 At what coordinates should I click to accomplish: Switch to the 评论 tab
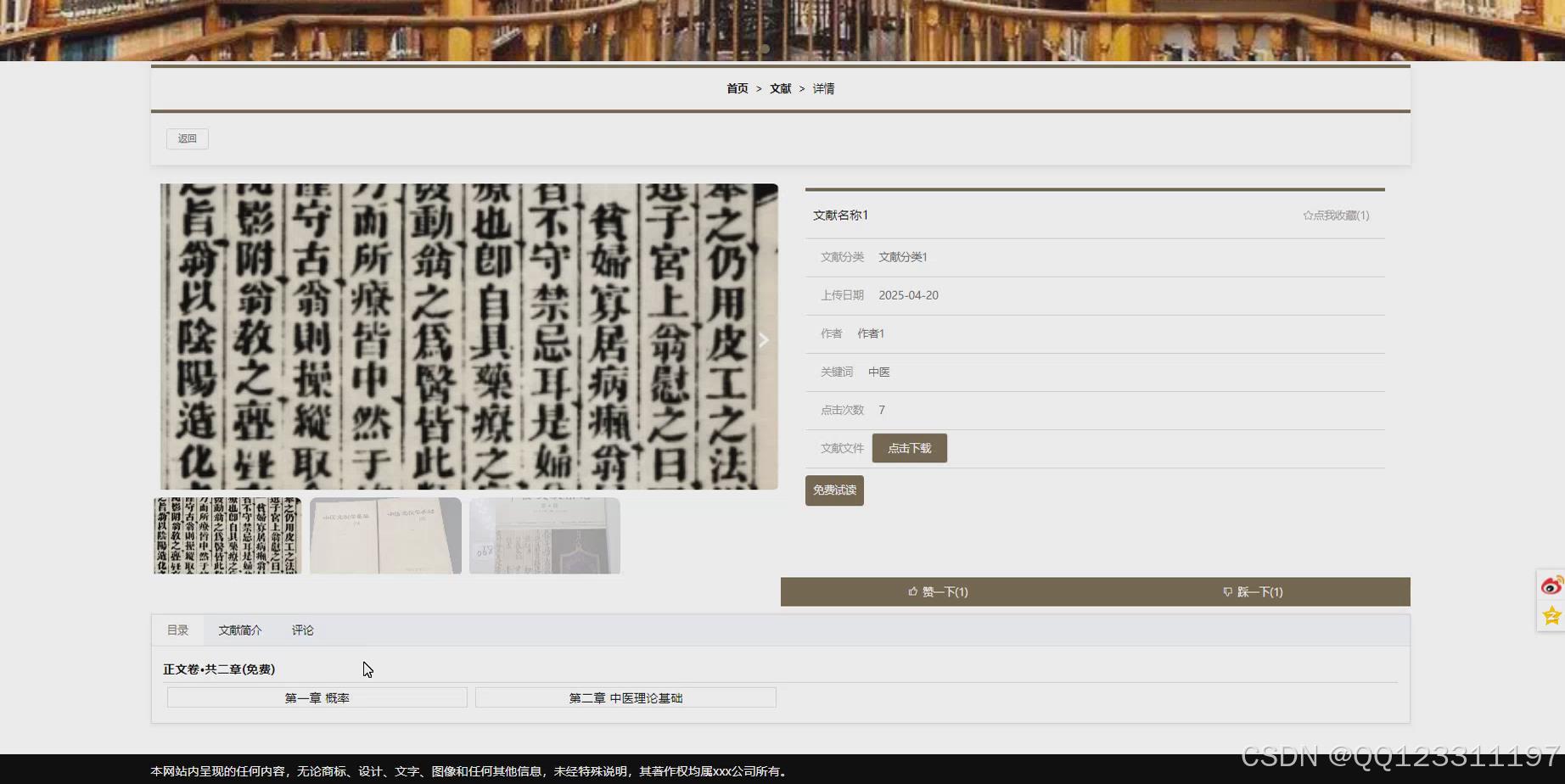pos(302,630)
